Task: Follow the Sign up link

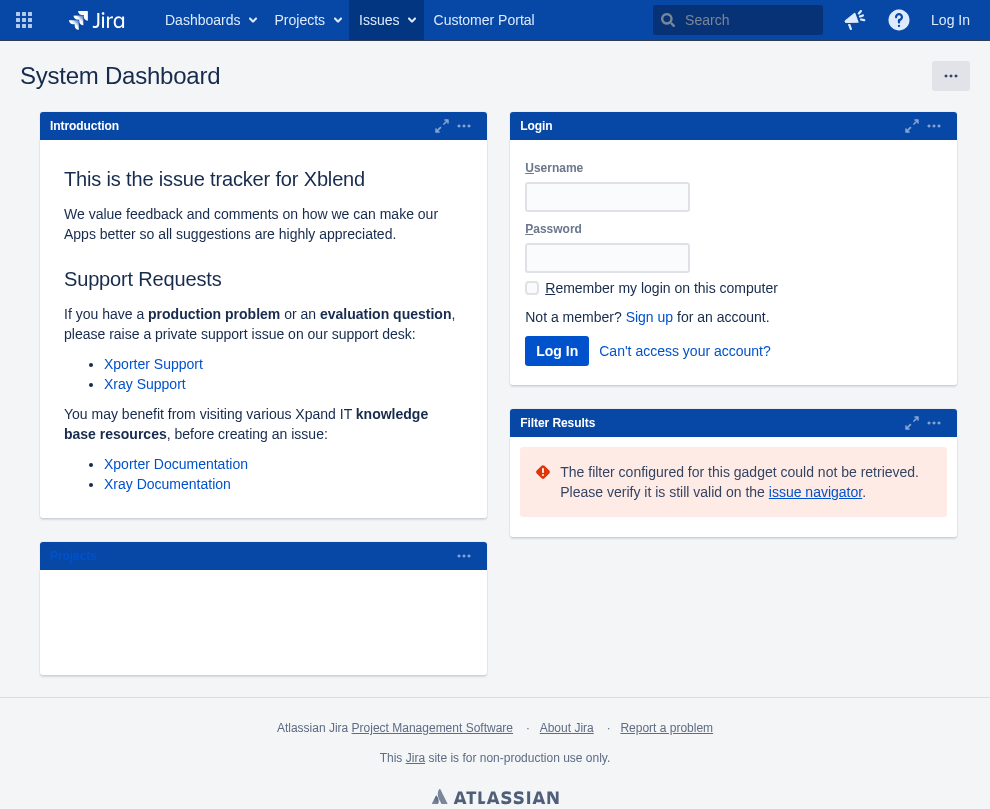Action: 649,317
